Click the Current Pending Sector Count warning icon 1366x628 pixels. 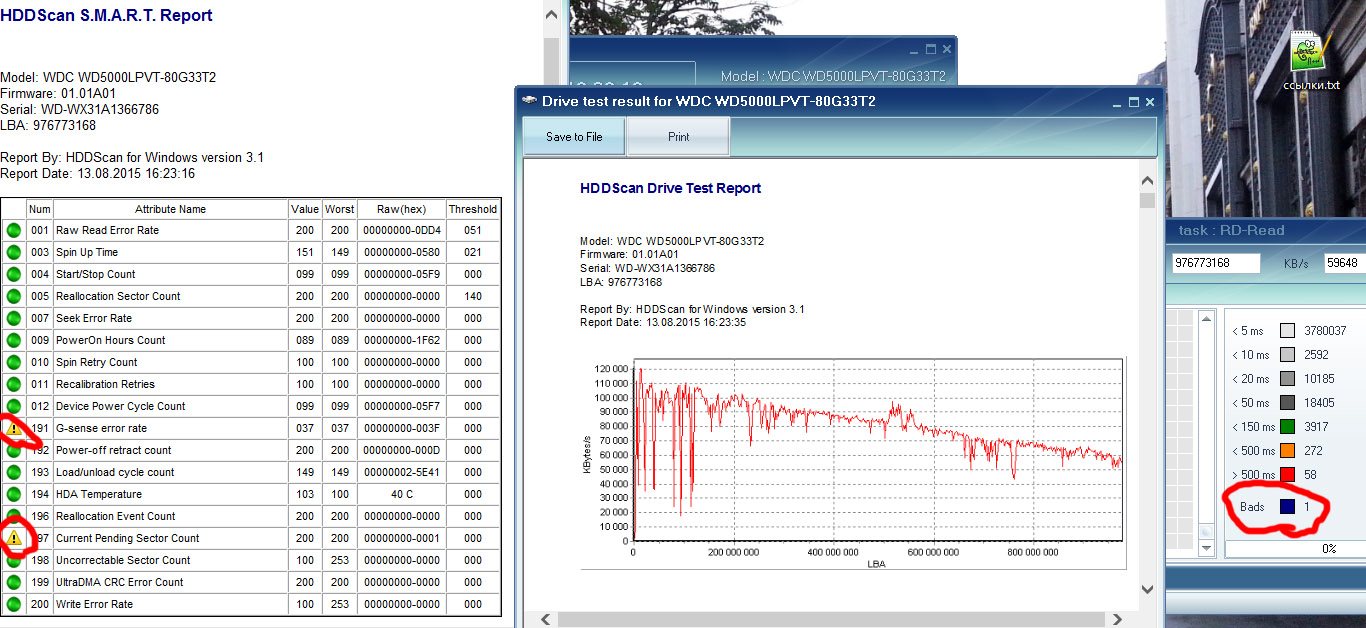click(x=14, y=538)
